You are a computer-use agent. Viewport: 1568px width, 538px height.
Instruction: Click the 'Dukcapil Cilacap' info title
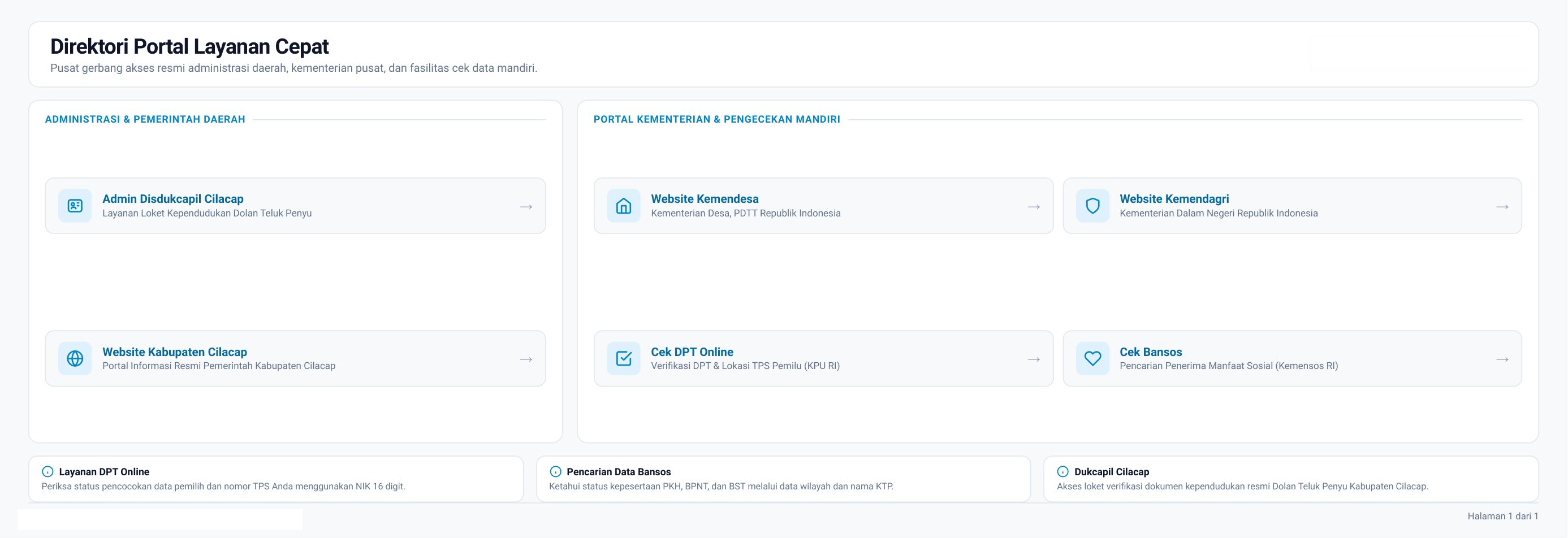tap(1112, 472)
